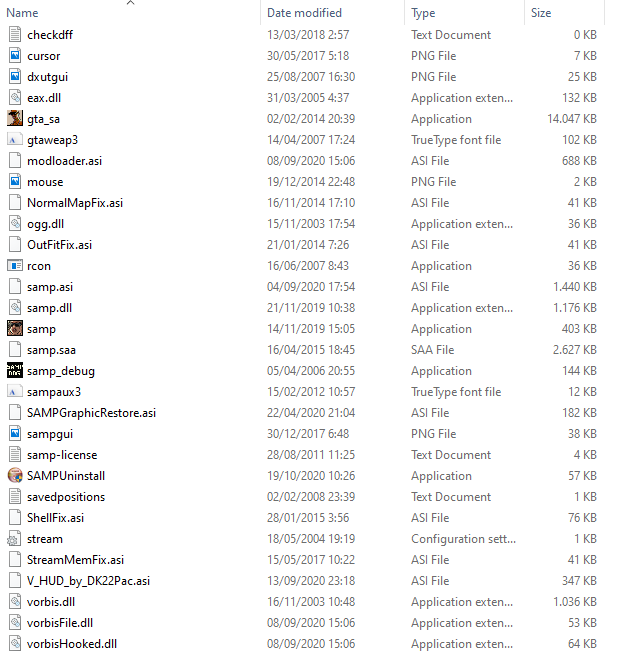643x659 pixels.
Task: Click the file name V_HUD_by_DK22Pac.asi
Action: (x=88, y=581)
